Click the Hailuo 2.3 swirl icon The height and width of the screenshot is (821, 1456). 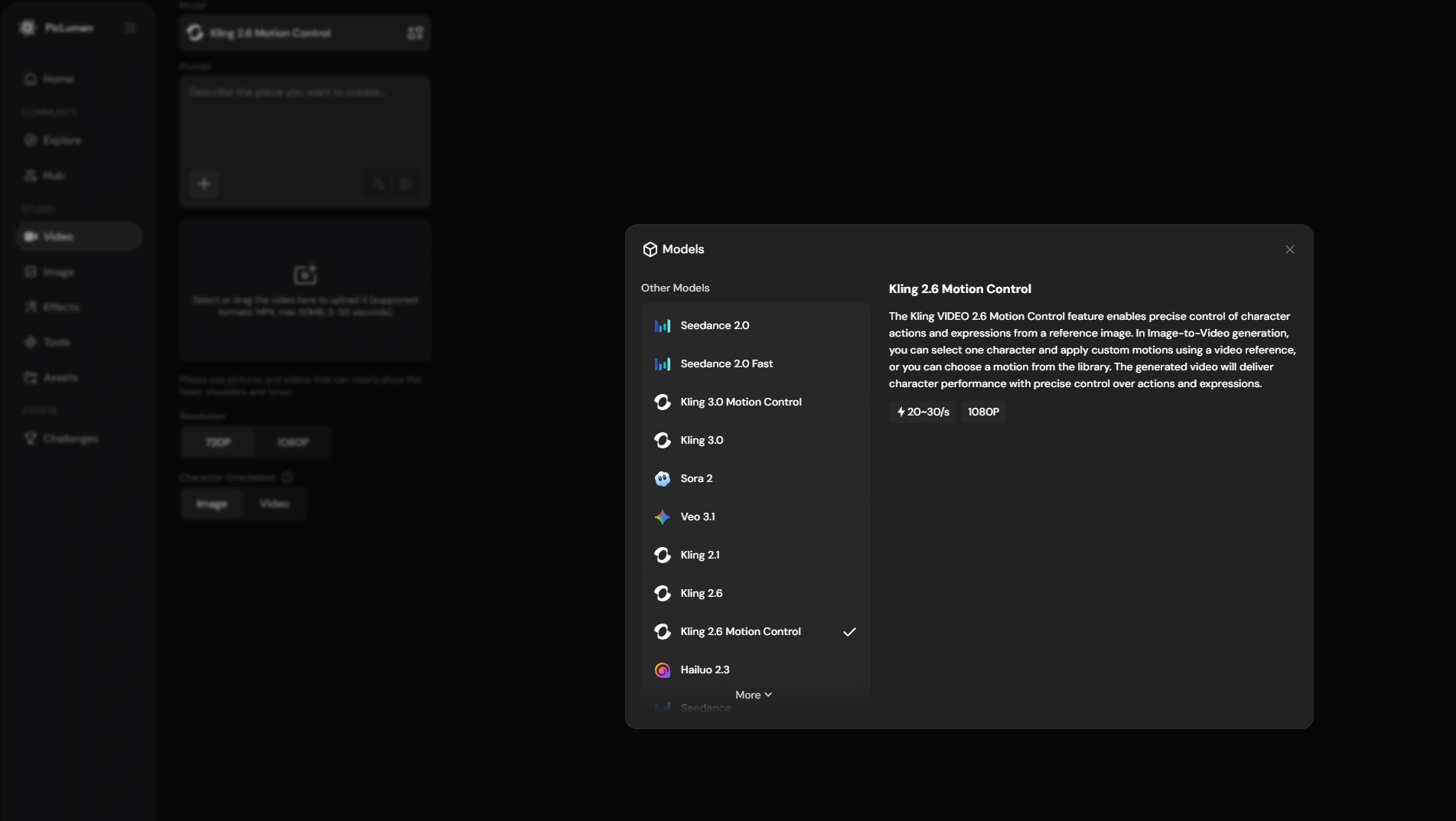(x=663, y=670)
